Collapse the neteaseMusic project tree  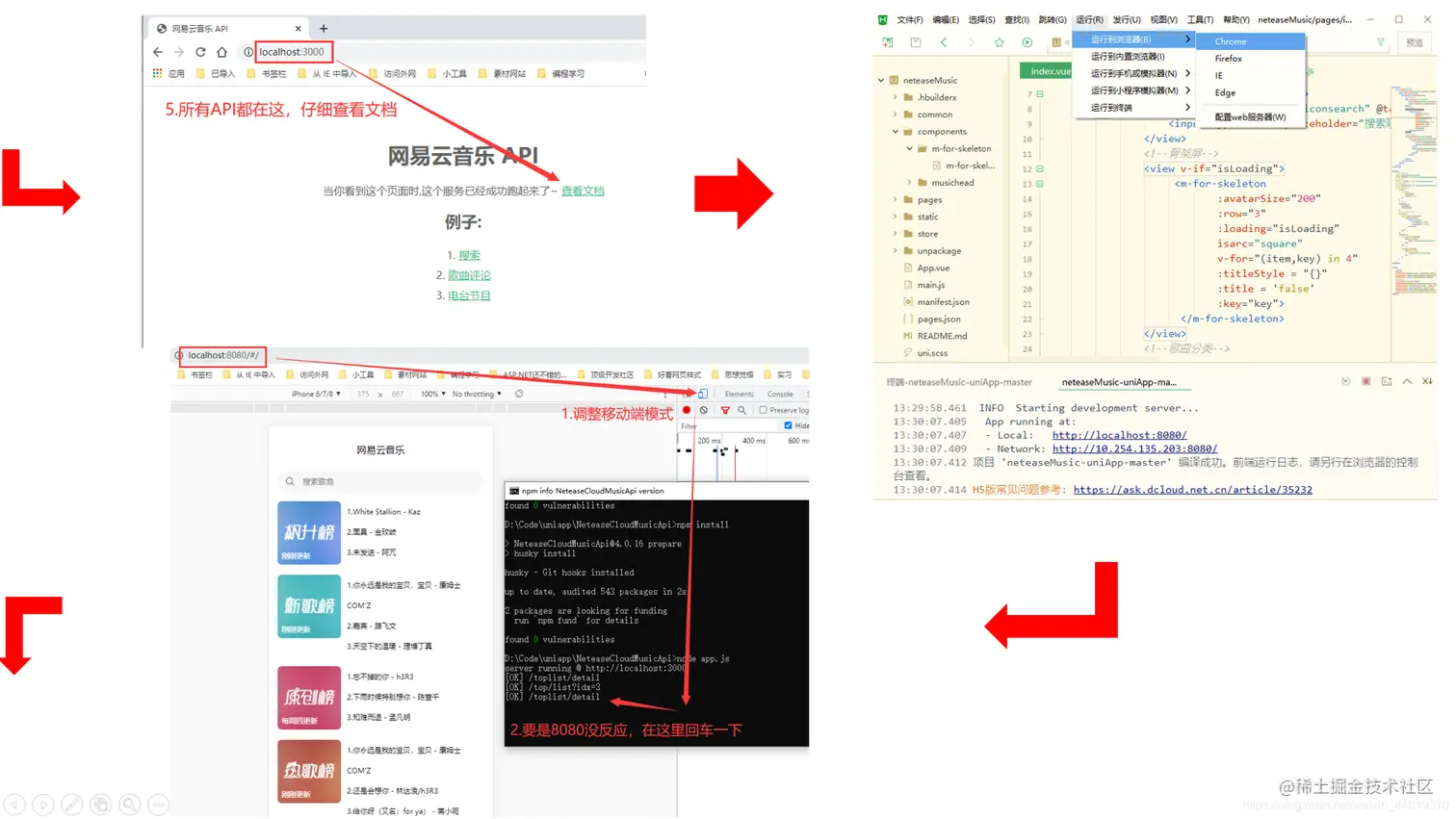(x=880, y=80)
